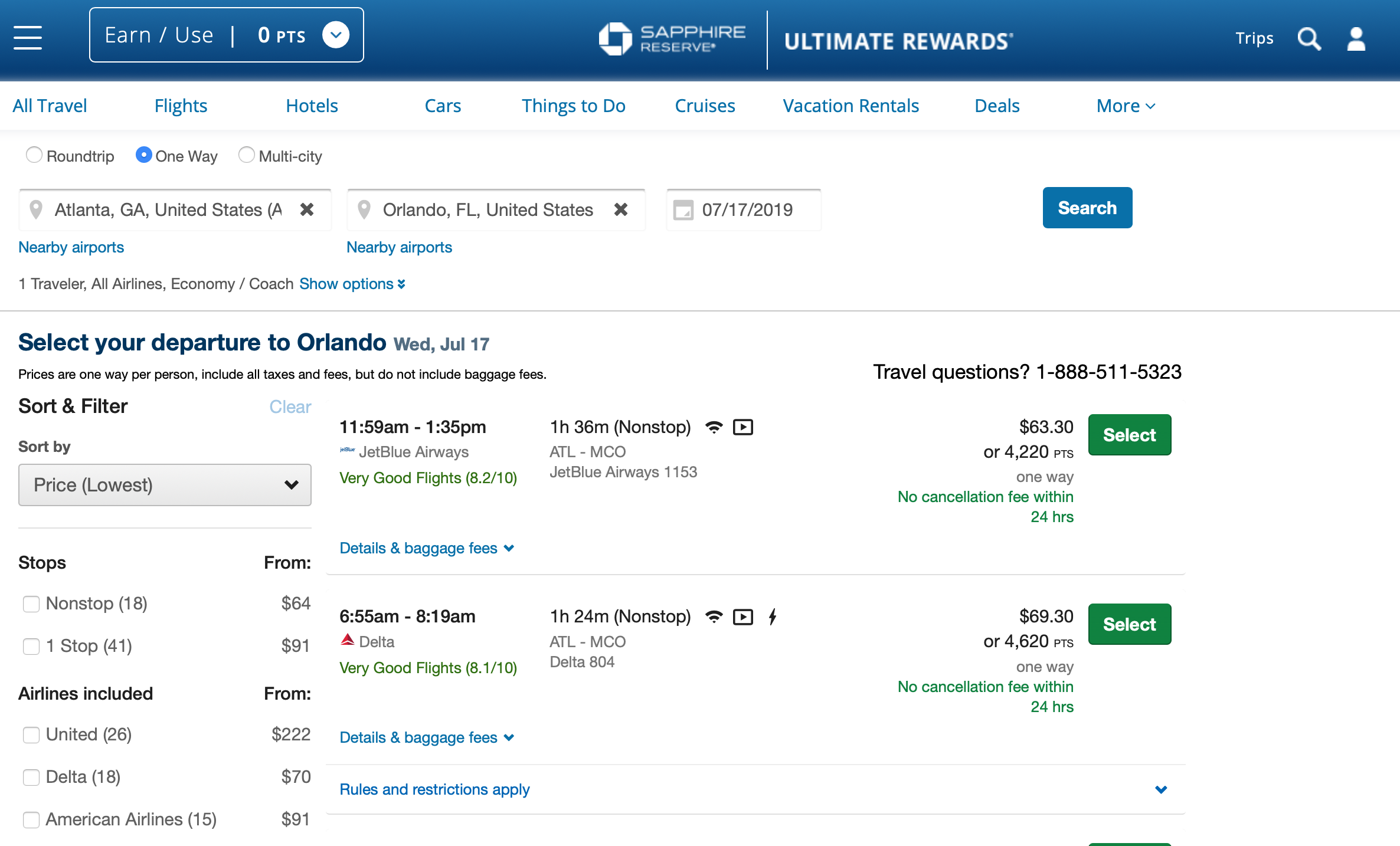
Task: Open the Things to Do tab
Action: (x=574, y=106)
